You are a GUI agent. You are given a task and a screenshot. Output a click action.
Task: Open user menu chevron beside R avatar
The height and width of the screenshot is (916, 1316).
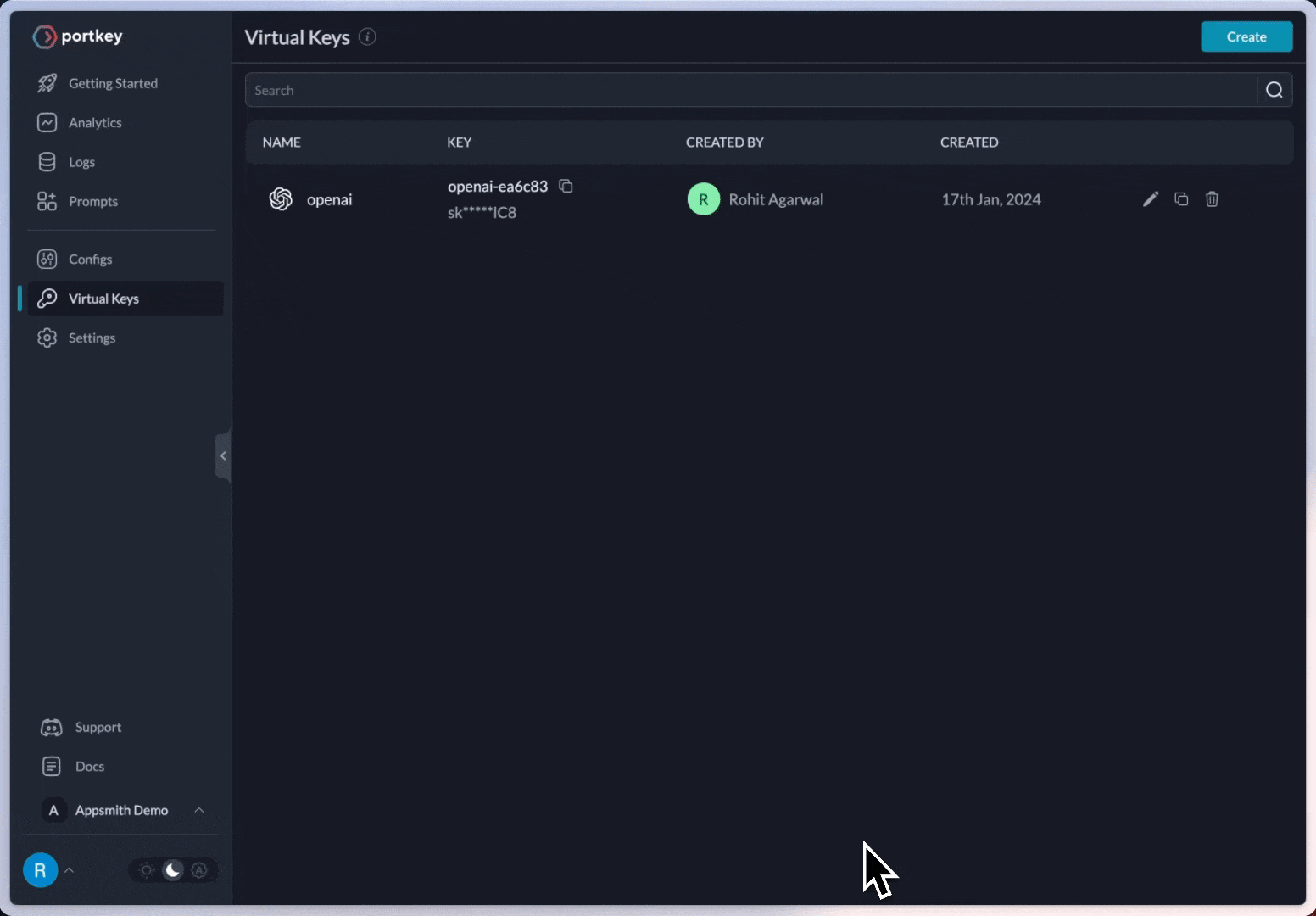click(70, 870)
